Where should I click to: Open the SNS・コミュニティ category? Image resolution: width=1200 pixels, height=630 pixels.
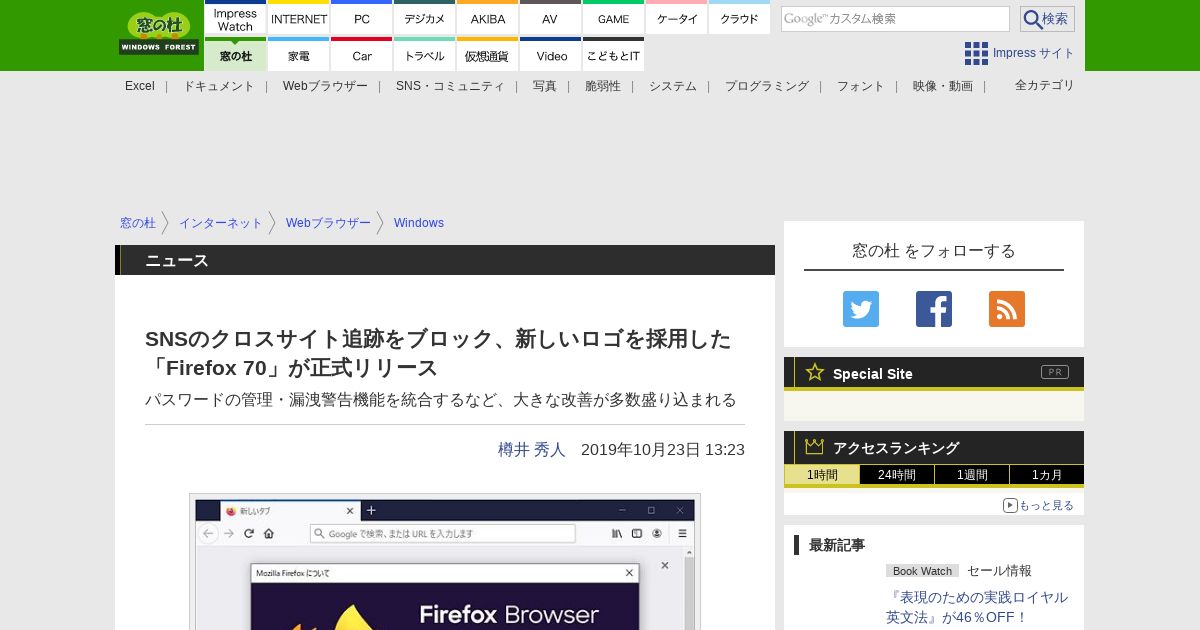pos(450,86)
